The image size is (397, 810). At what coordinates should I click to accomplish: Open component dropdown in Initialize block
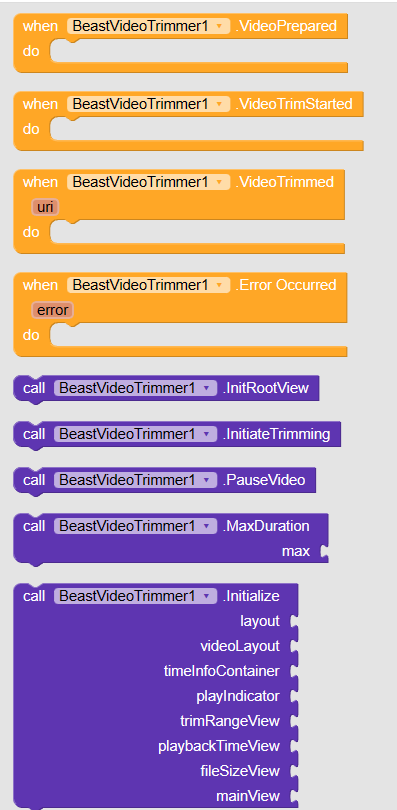[x=135, y=596]
